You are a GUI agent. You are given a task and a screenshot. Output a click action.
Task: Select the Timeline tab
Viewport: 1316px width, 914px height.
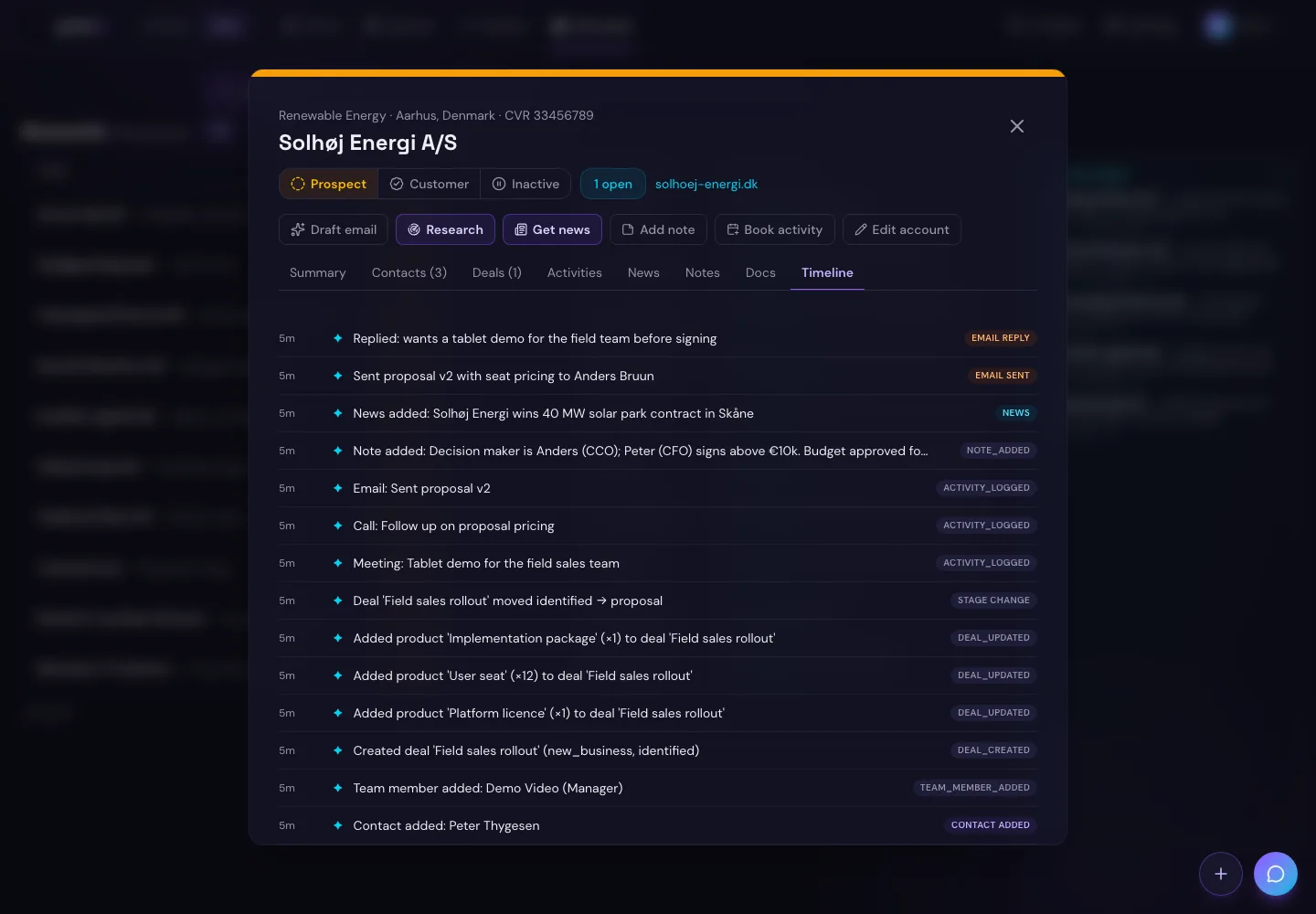(x=827, y=272)
